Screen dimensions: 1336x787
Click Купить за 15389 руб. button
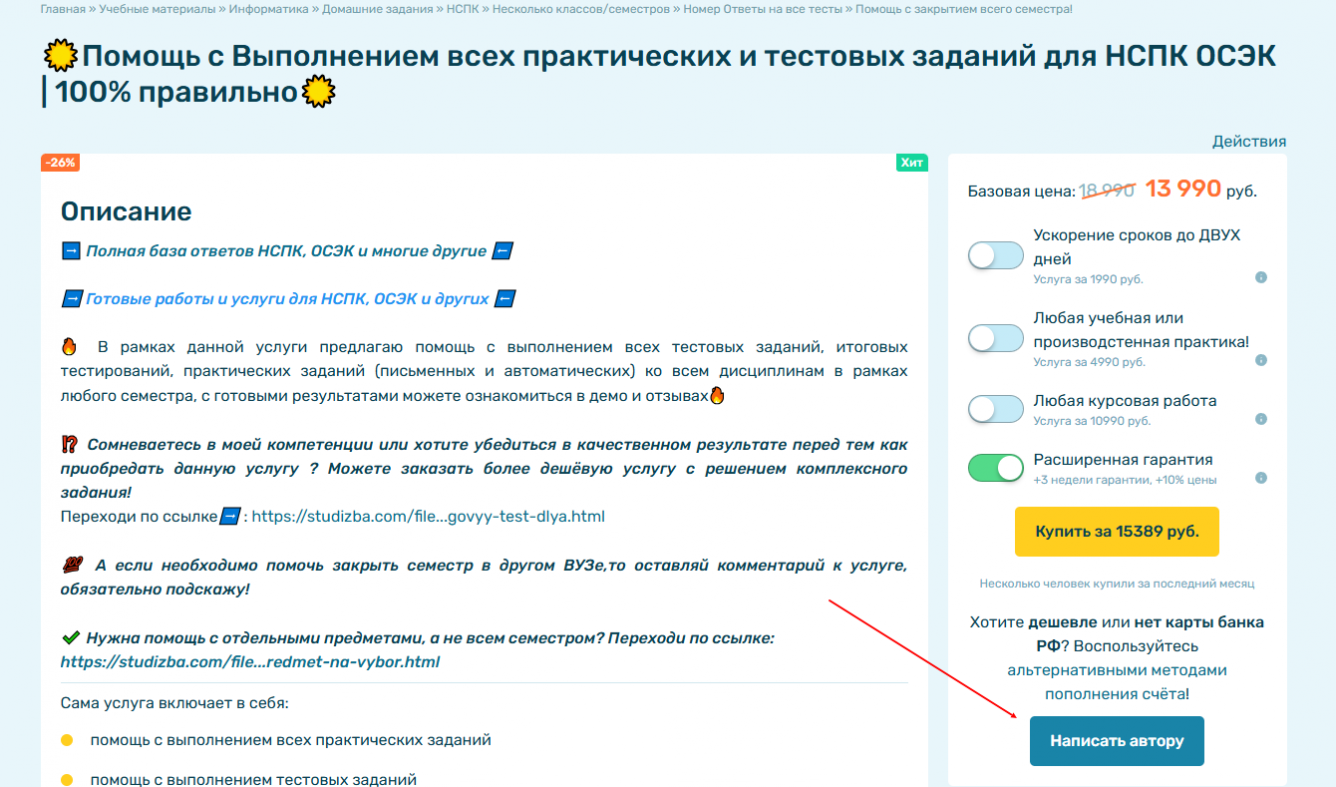[x=1117, y=531]
